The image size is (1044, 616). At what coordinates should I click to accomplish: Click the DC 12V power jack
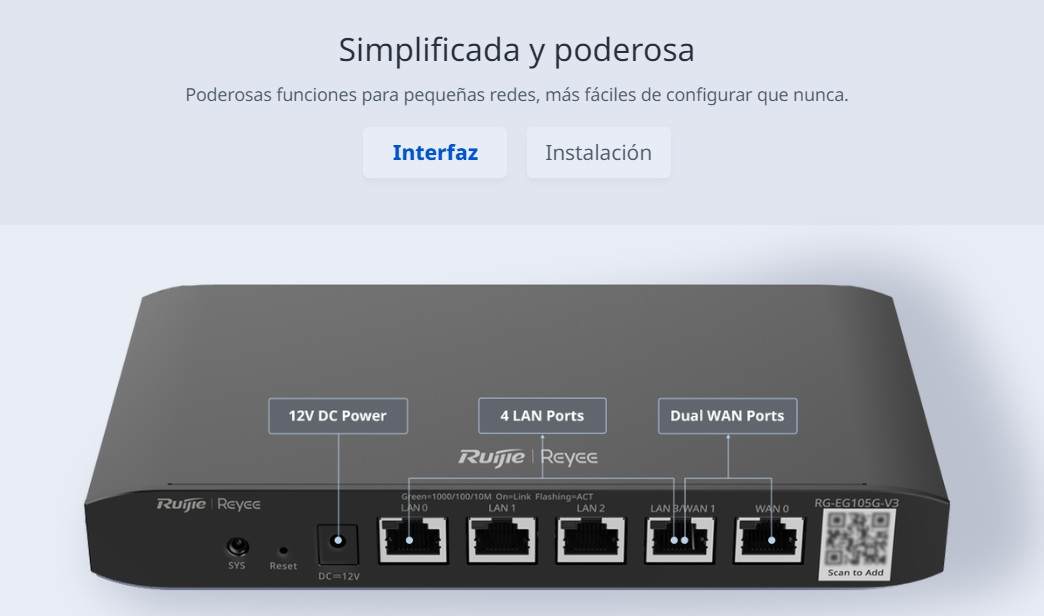tap(338, 541)
